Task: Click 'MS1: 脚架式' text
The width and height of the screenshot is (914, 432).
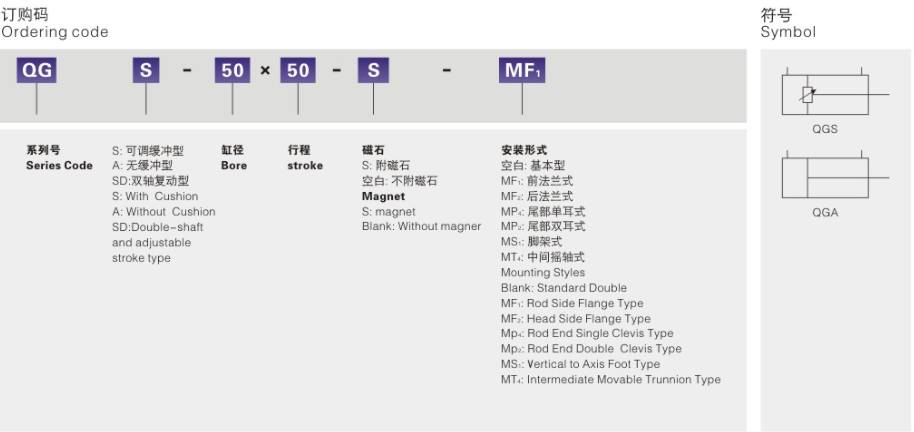Action: click(531, 241)
